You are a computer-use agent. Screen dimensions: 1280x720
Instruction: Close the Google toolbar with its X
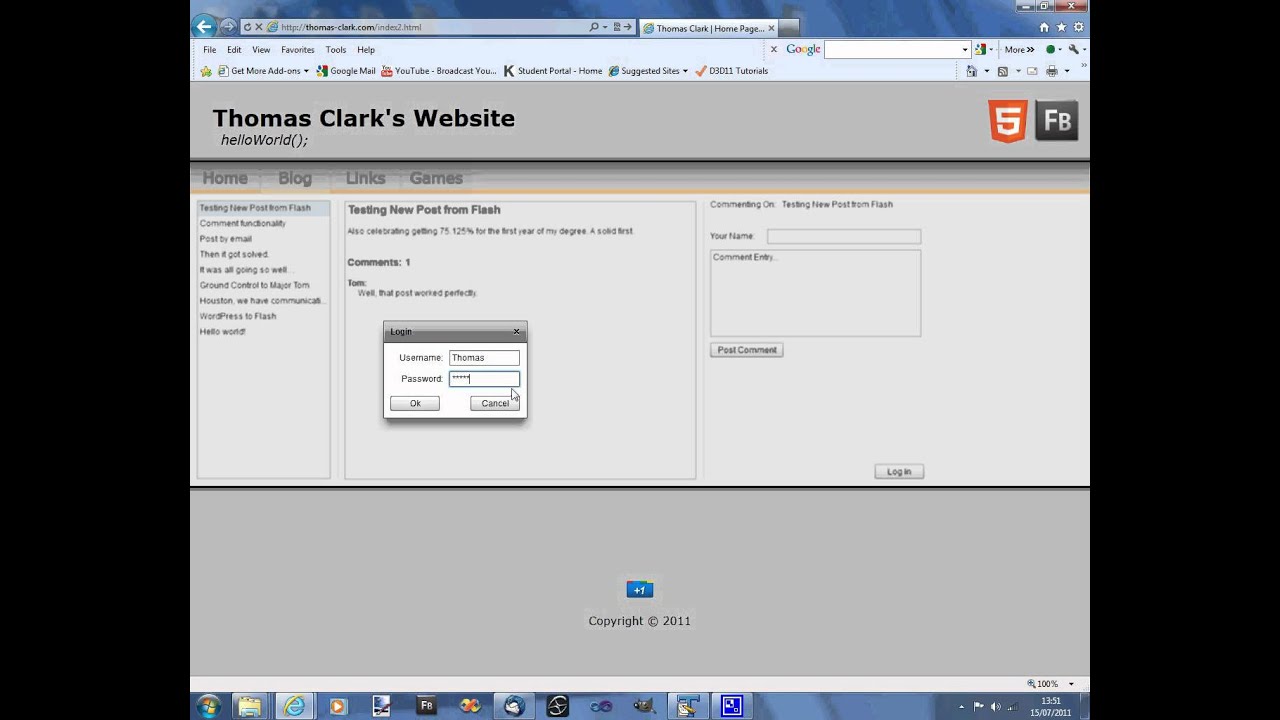[774, 49]
